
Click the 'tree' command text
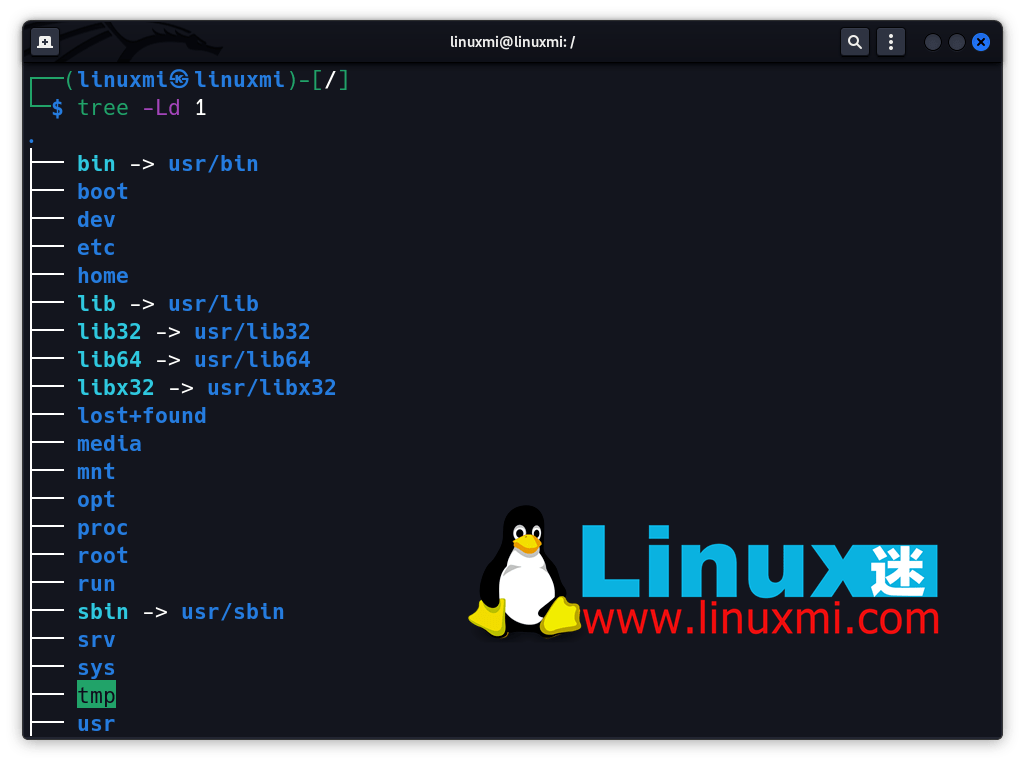[x=103, y=107]
